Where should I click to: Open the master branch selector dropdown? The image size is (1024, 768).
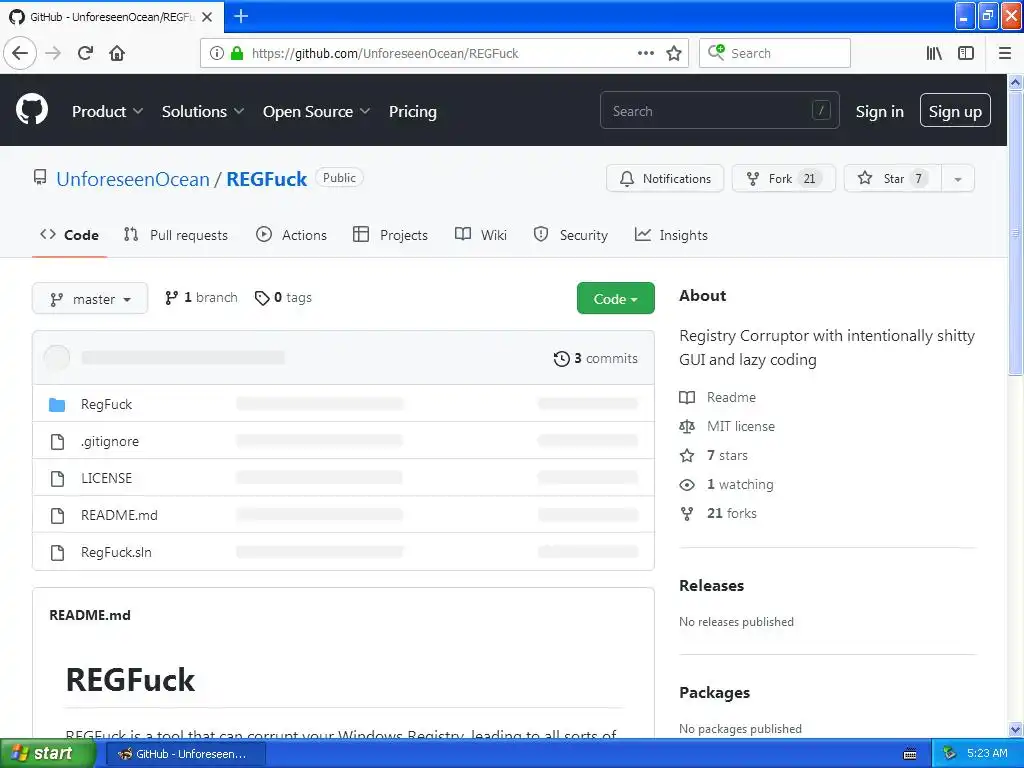90,298
